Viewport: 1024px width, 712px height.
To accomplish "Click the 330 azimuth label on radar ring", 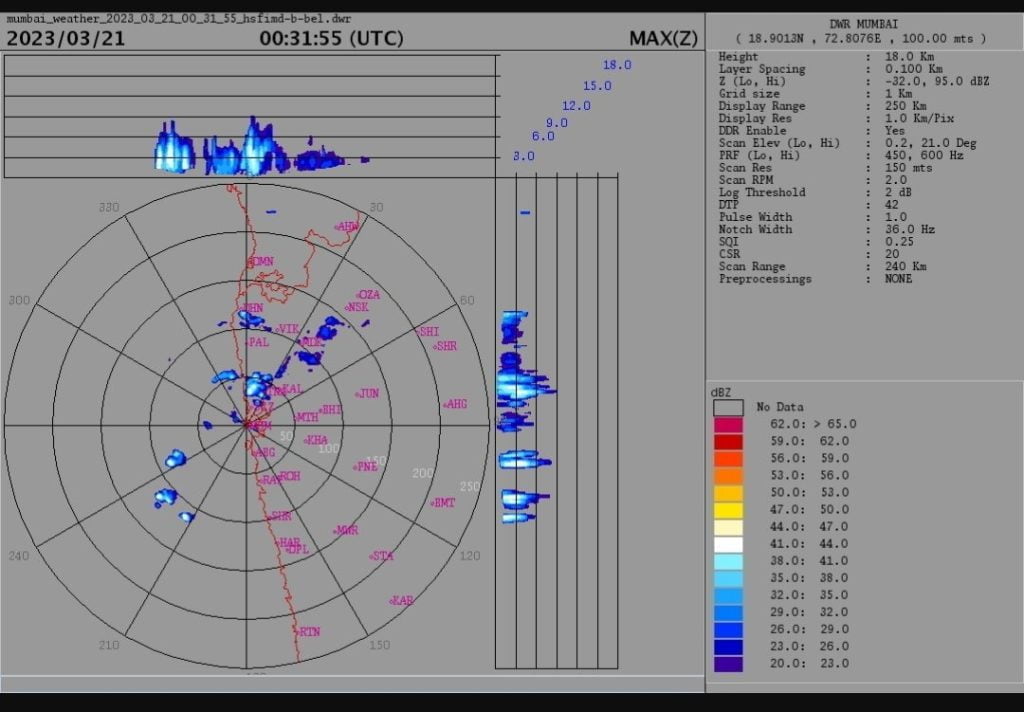I will coord(109,207).
